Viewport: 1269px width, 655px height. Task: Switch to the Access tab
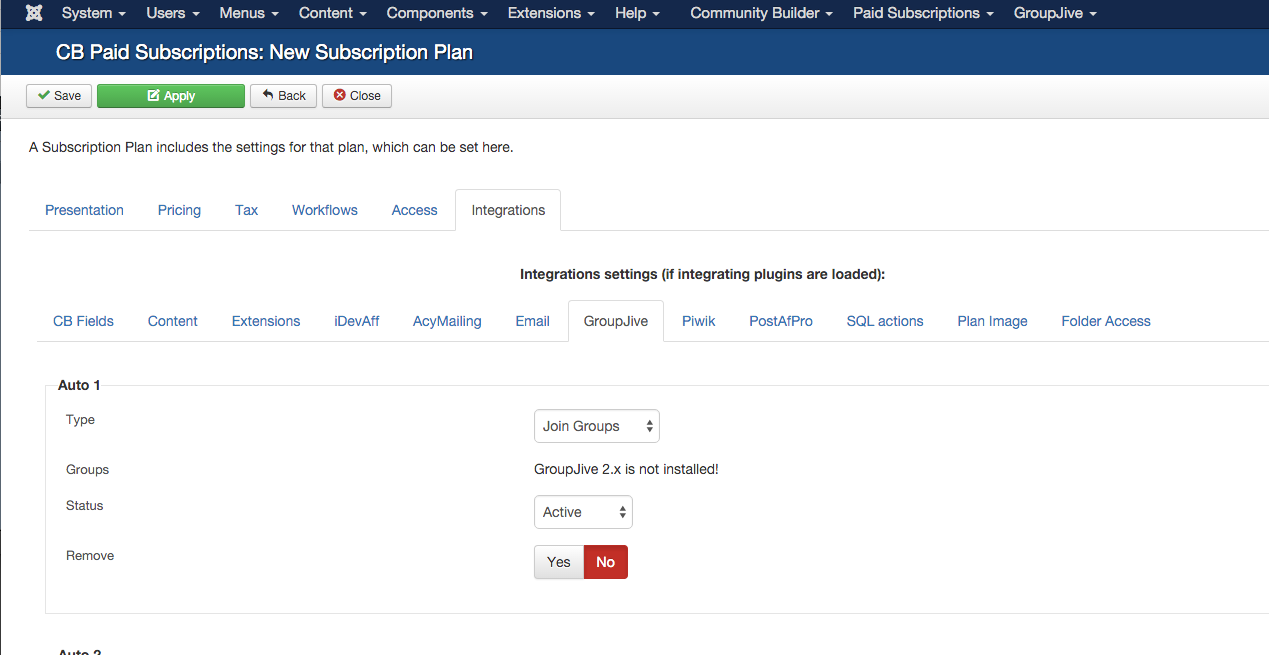point(415,210)
